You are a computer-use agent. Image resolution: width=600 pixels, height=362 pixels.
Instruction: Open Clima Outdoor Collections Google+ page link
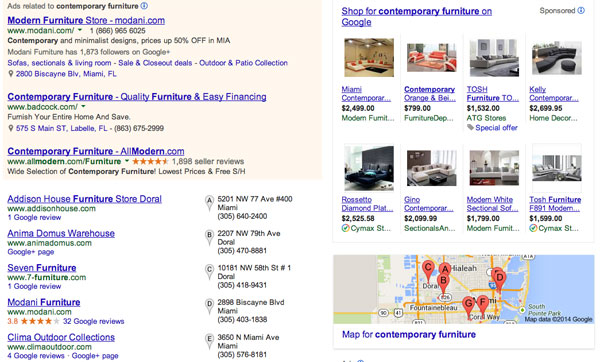(x=95, y=356)
